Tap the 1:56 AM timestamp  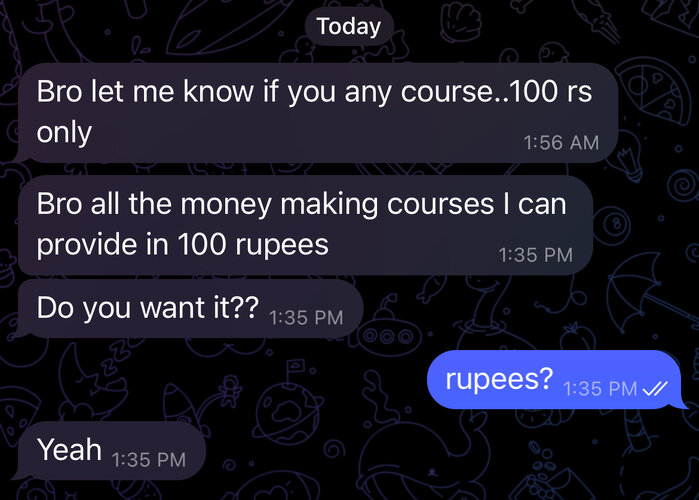[561, 143]
